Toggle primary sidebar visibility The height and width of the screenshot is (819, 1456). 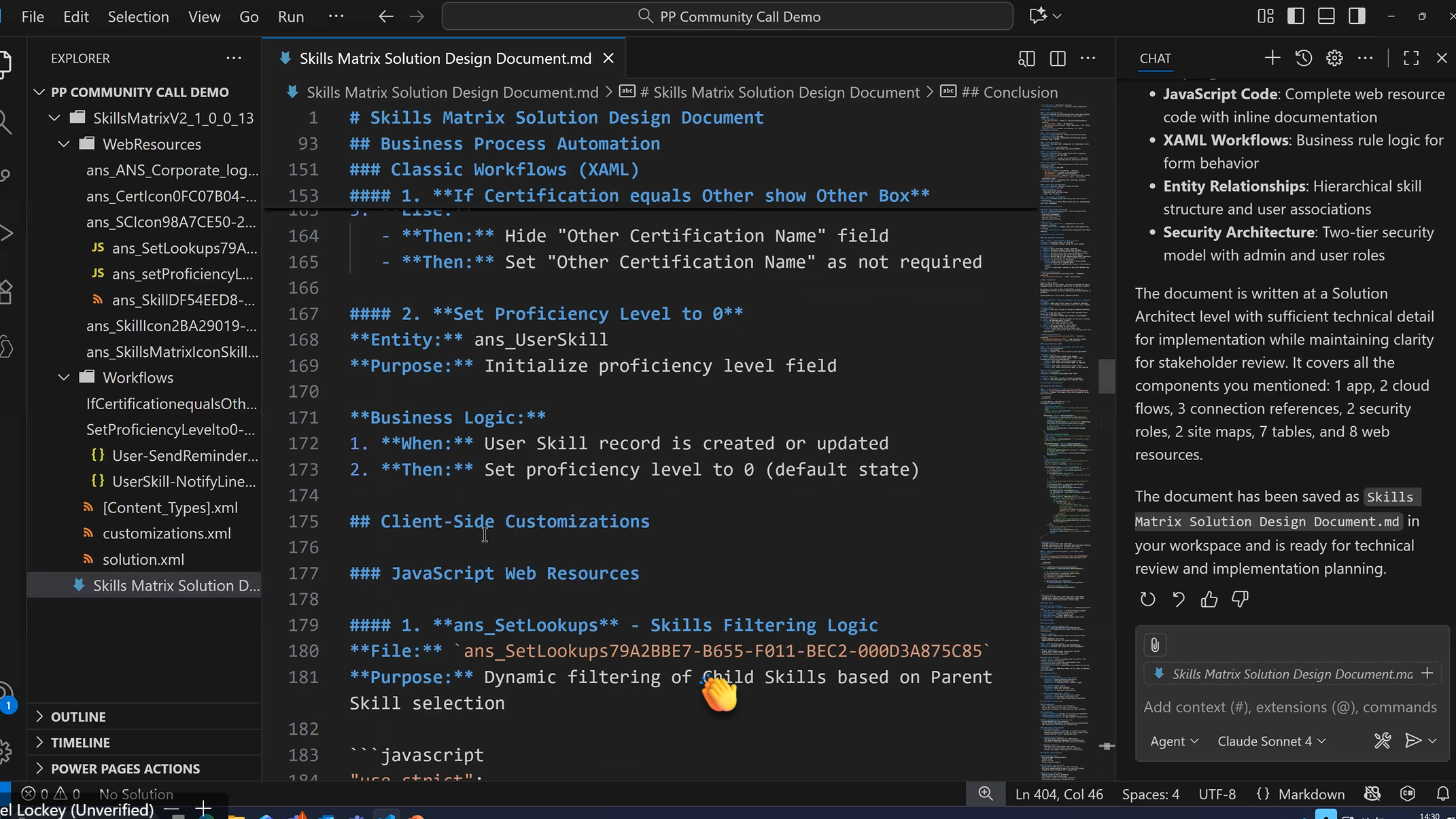pyautogui.click(x=1296, y=16)
